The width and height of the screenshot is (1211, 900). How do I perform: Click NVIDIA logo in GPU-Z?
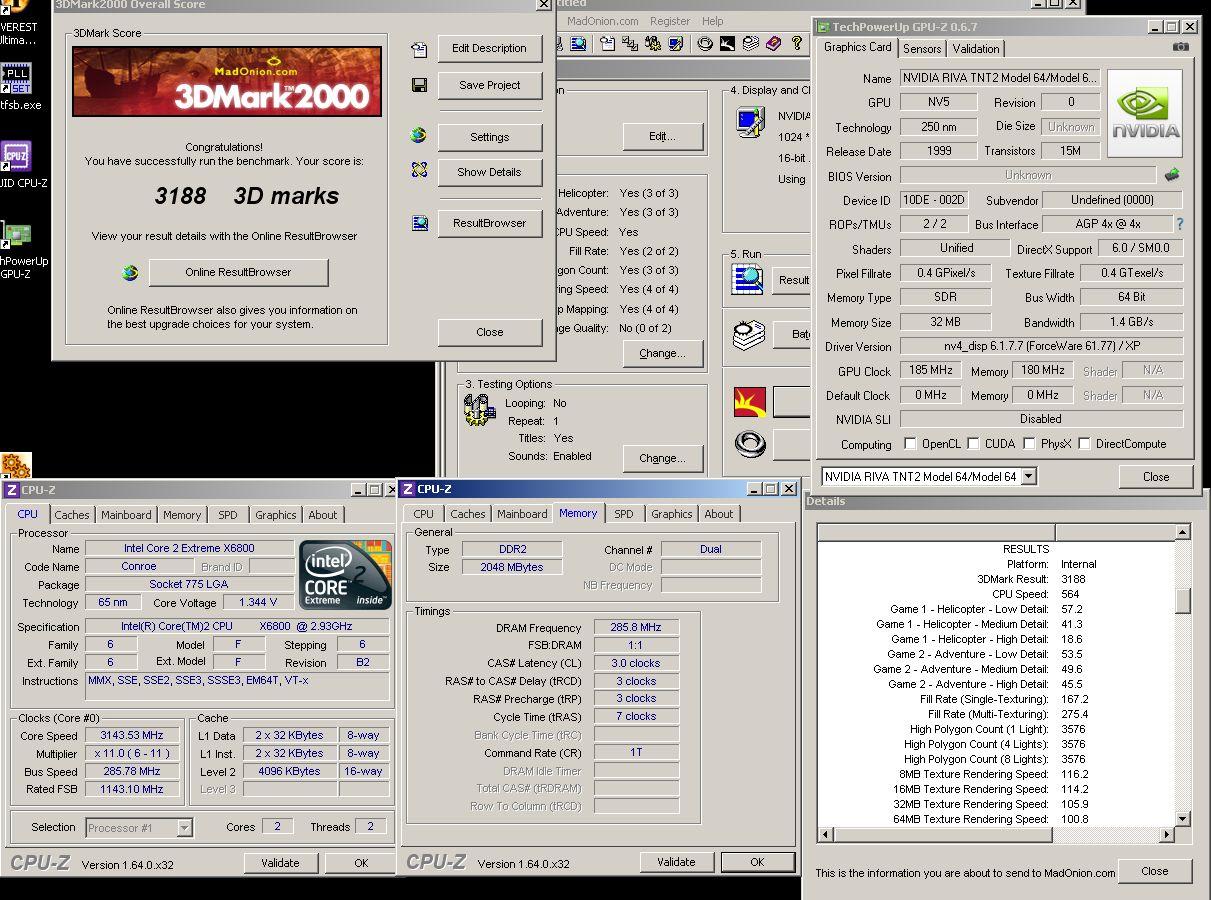(x=1145, y=113)
